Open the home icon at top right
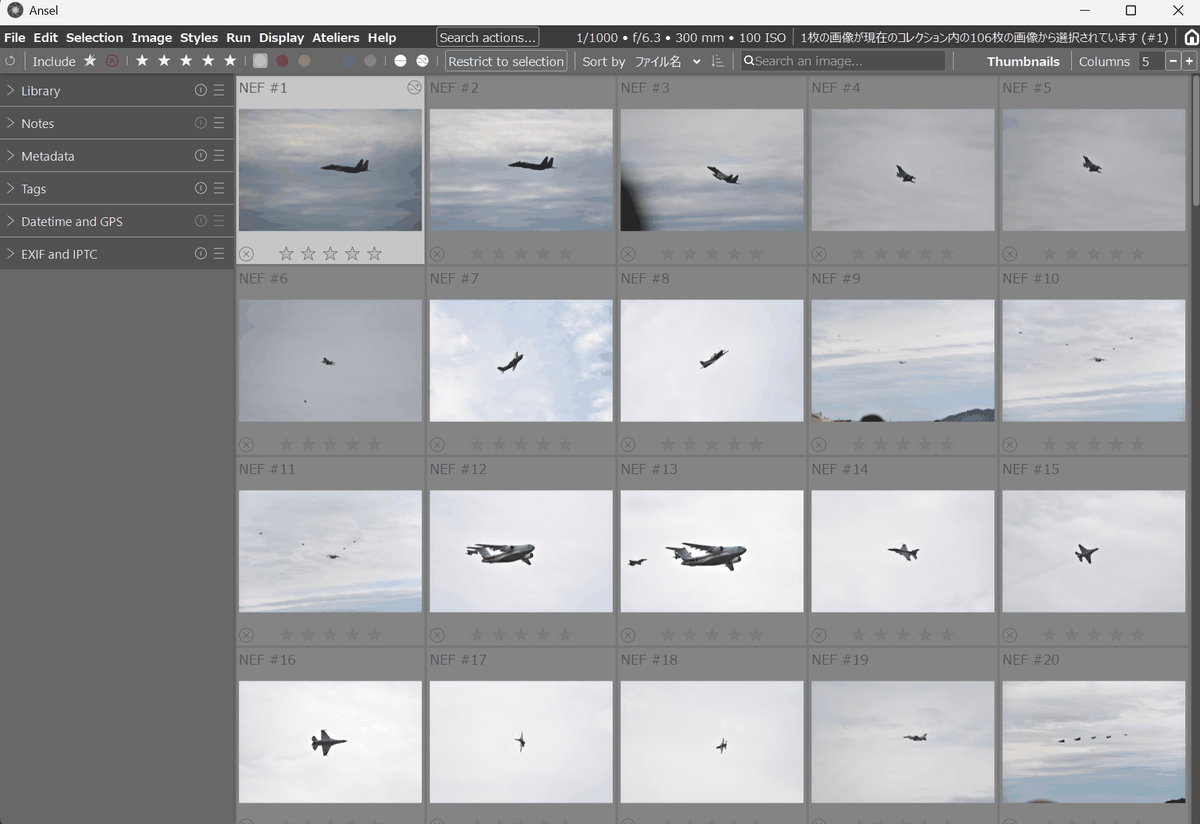The height and width of the screenshot is (824, 1200). click(1191, 37)
